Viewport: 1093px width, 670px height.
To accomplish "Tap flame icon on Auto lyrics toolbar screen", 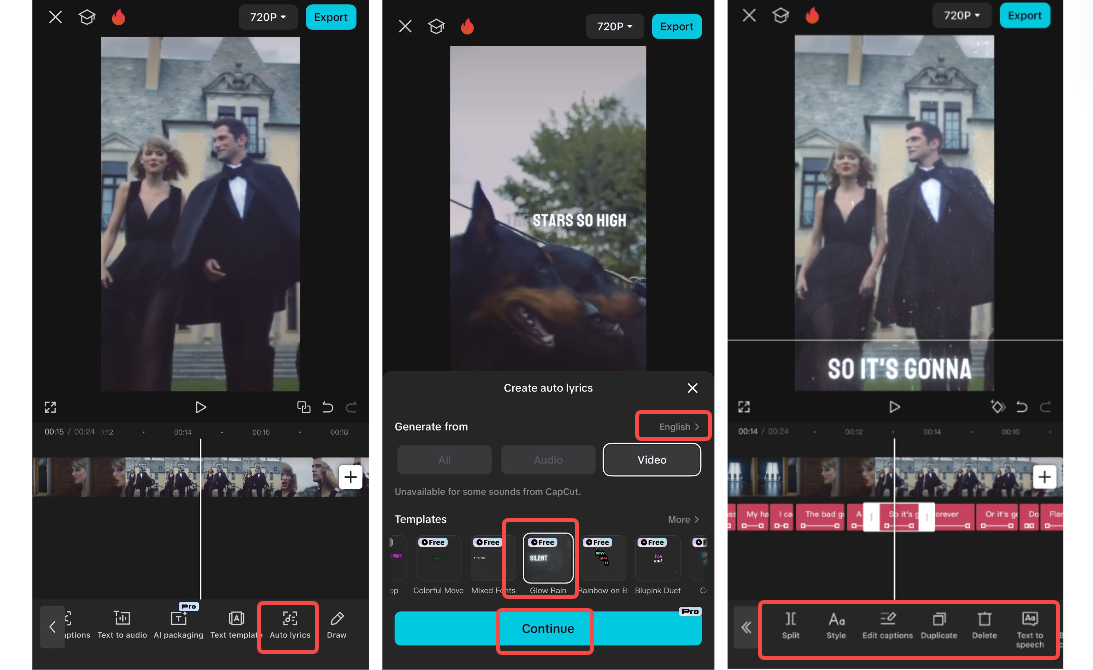I will [119, 17].
